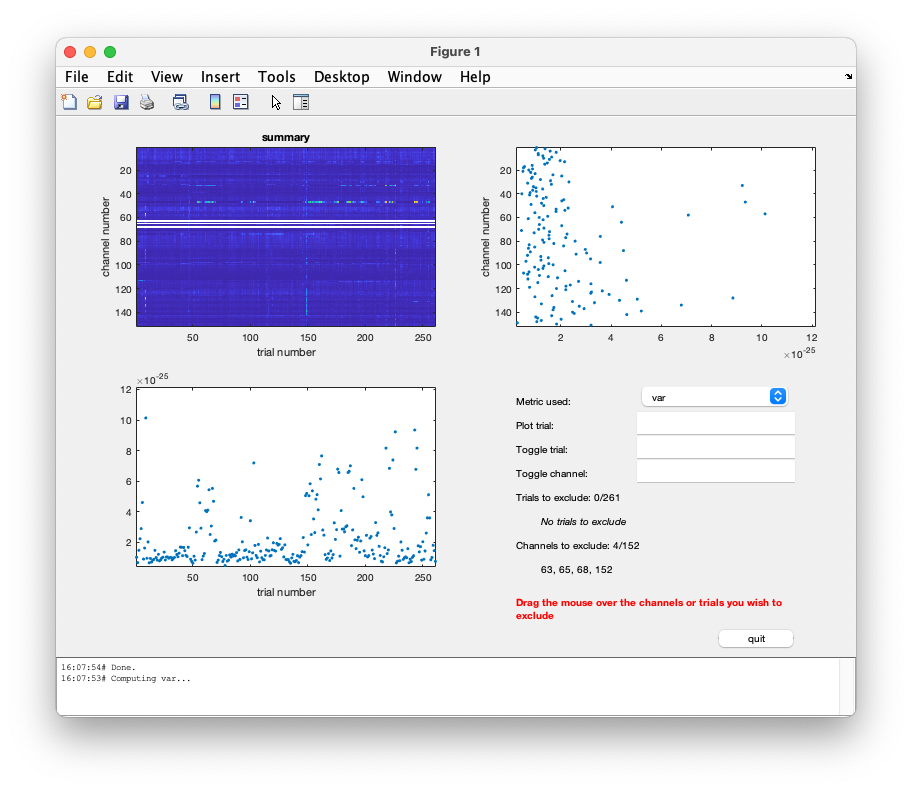Screen dimensions: 912x791
Task: Click the Plot trial input field
Action: click(x=715, y=424)
